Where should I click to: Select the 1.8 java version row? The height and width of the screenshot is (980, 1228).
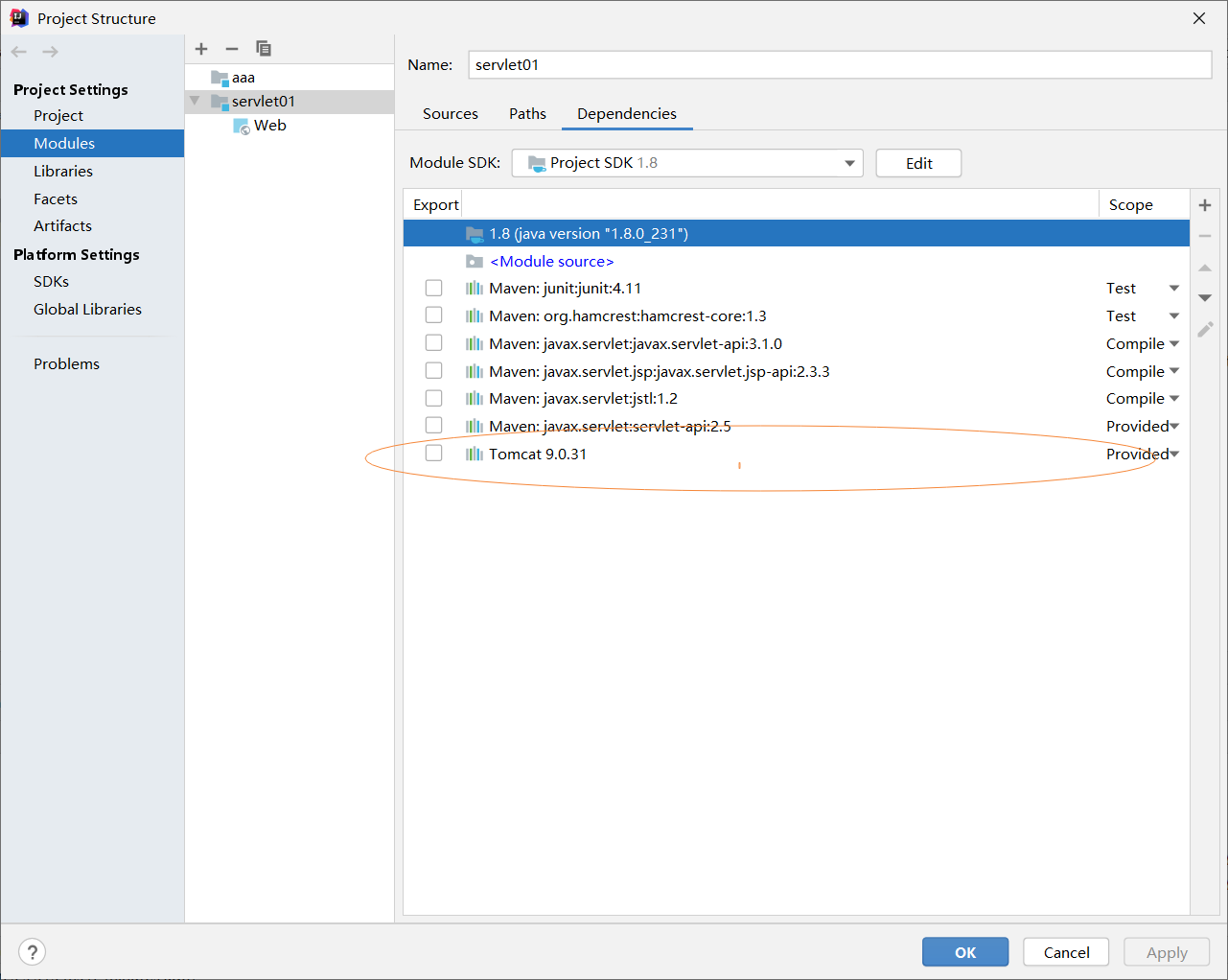(796, 234)
